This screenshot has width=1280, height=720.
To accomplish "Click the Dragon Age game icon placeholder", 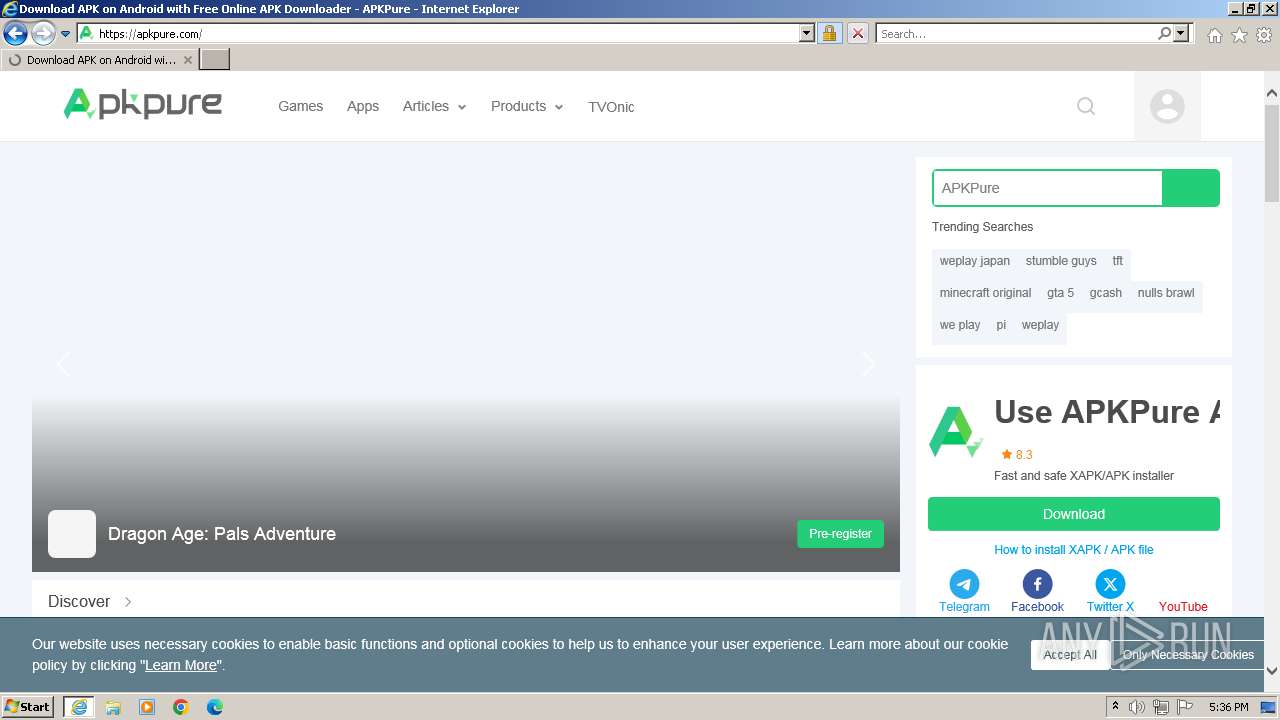I will click(72, 534).
